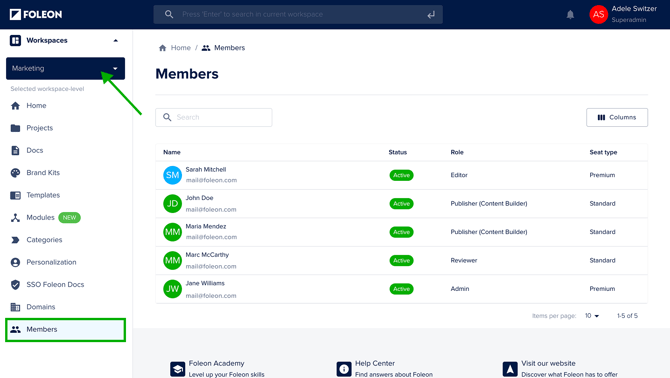Sort by the Name column header
This screenshot has height=378, width=670.
click(172, 152)
